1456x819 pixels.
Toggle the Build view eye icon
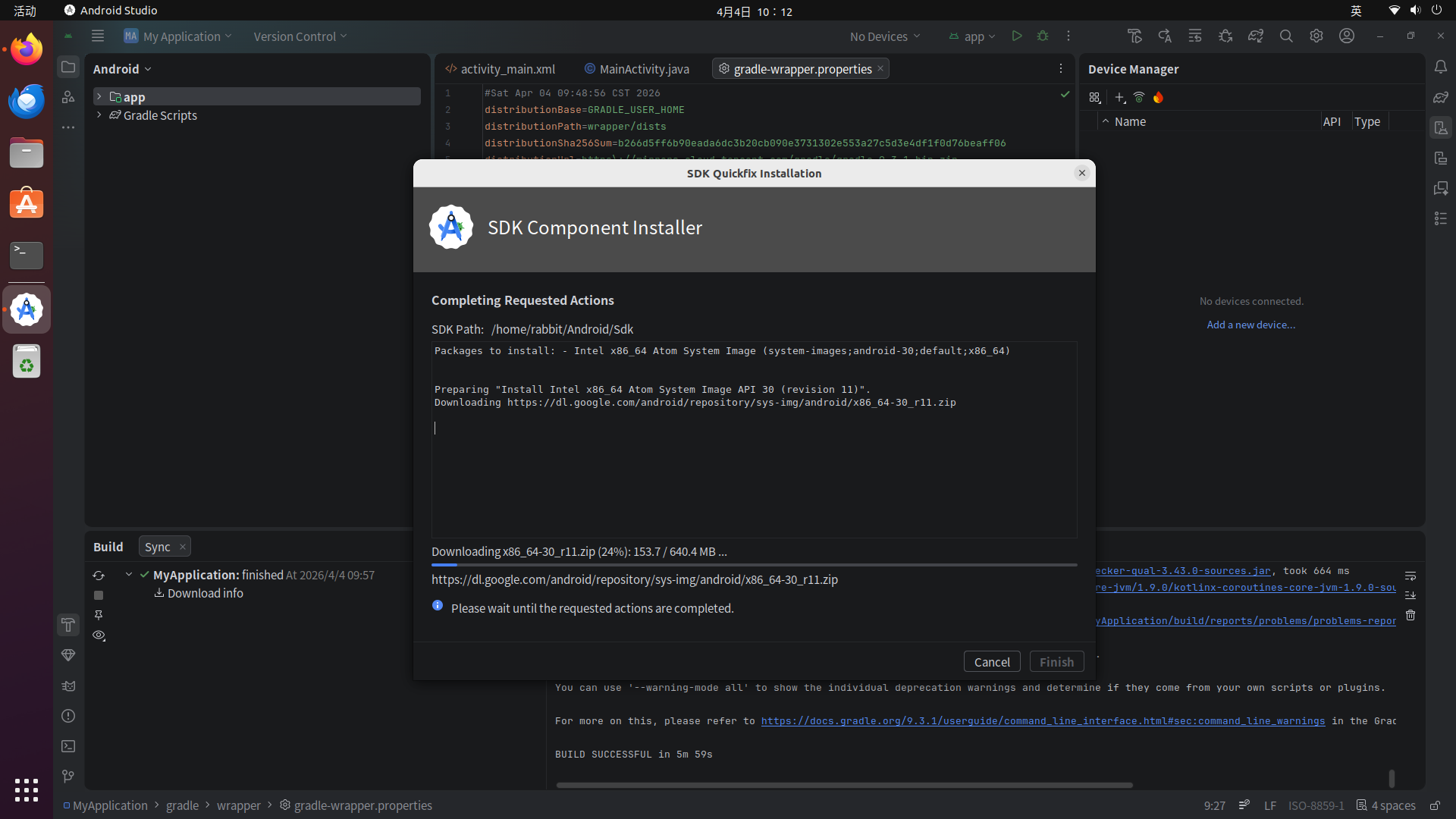tap(99, 635)
